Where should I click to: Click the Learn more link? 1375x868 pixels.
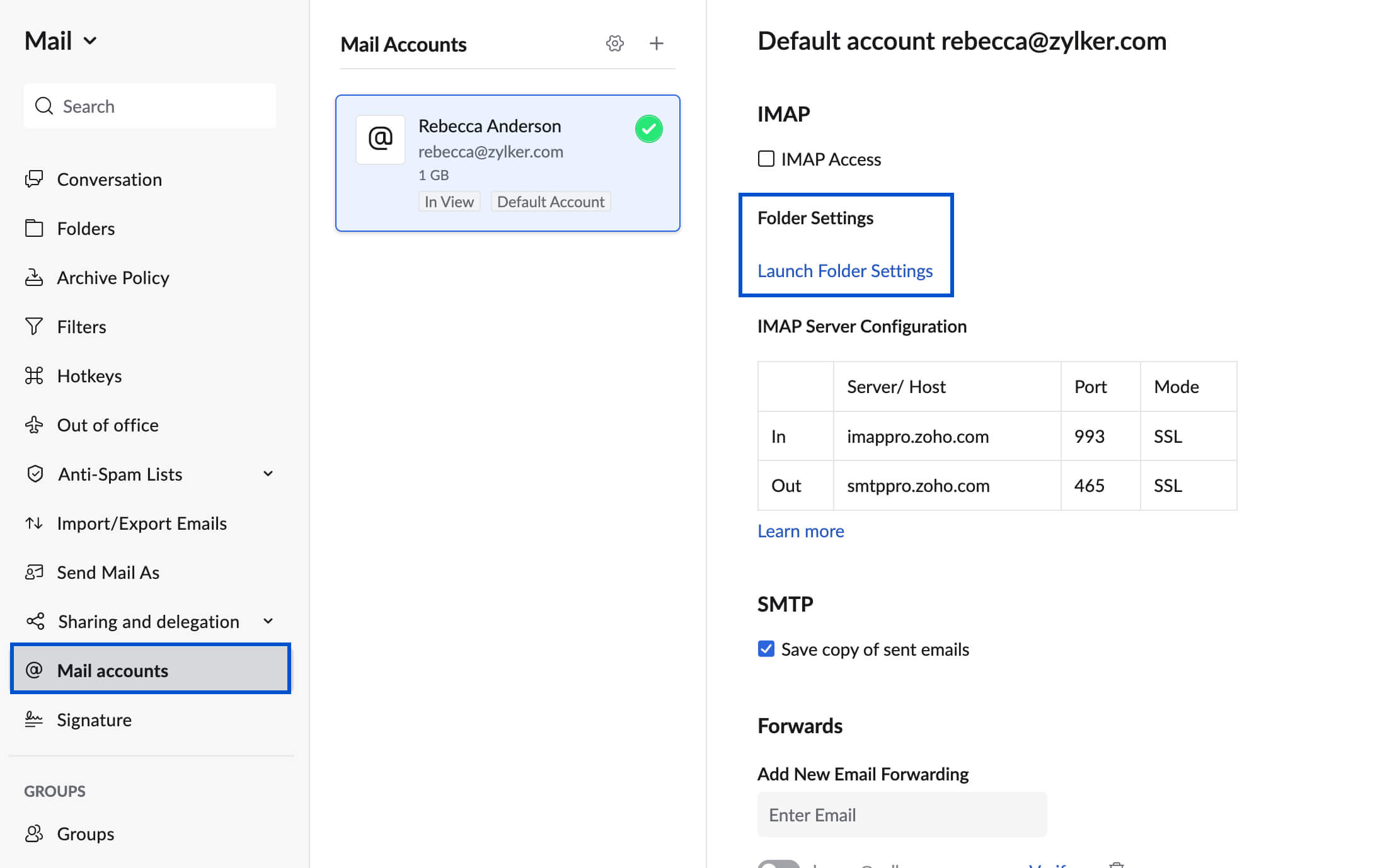[x=800, y=530]
